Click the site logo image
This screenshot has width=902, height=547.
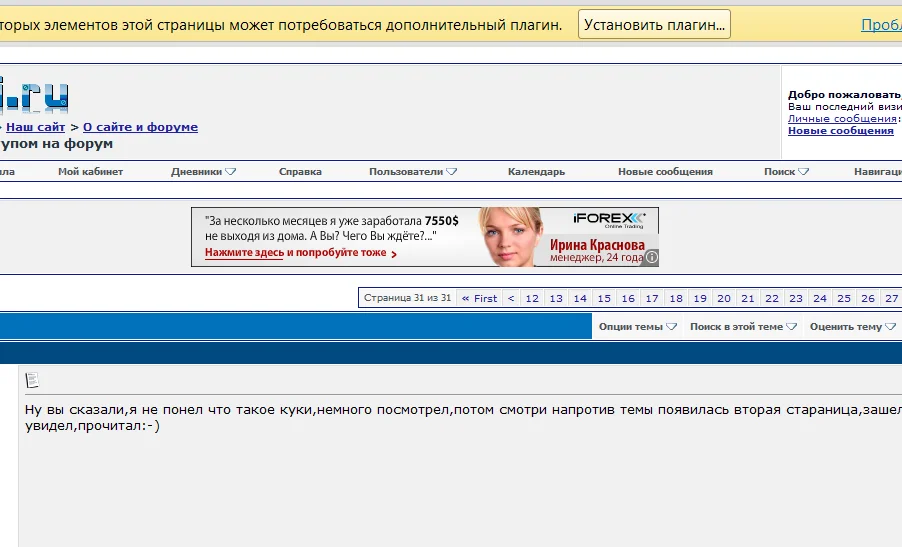(33, 95)
